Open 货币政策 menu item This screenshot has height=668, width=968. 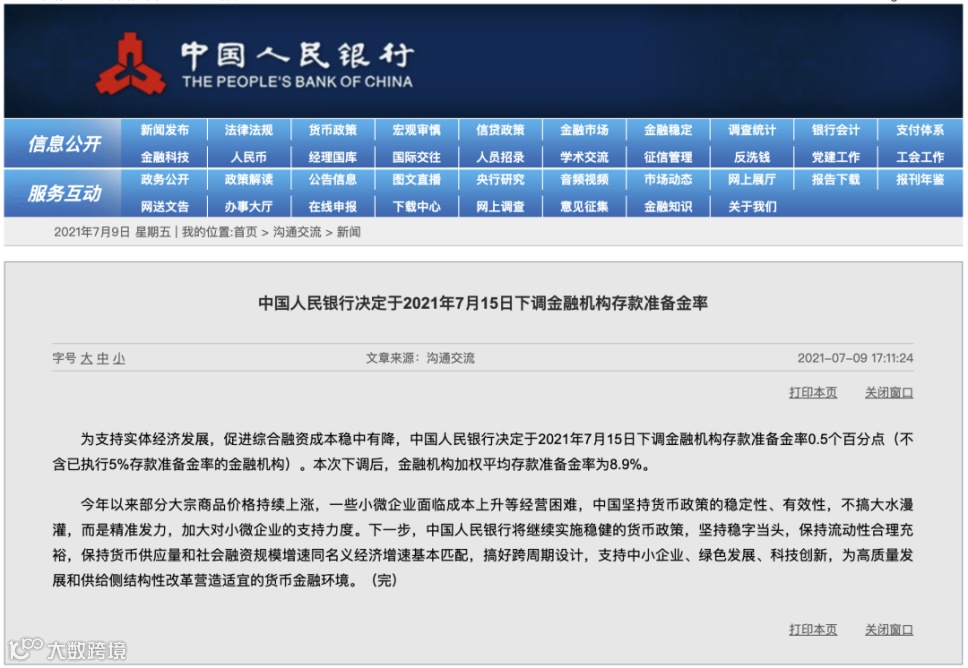pyautogui.click(x=333, y=130)
